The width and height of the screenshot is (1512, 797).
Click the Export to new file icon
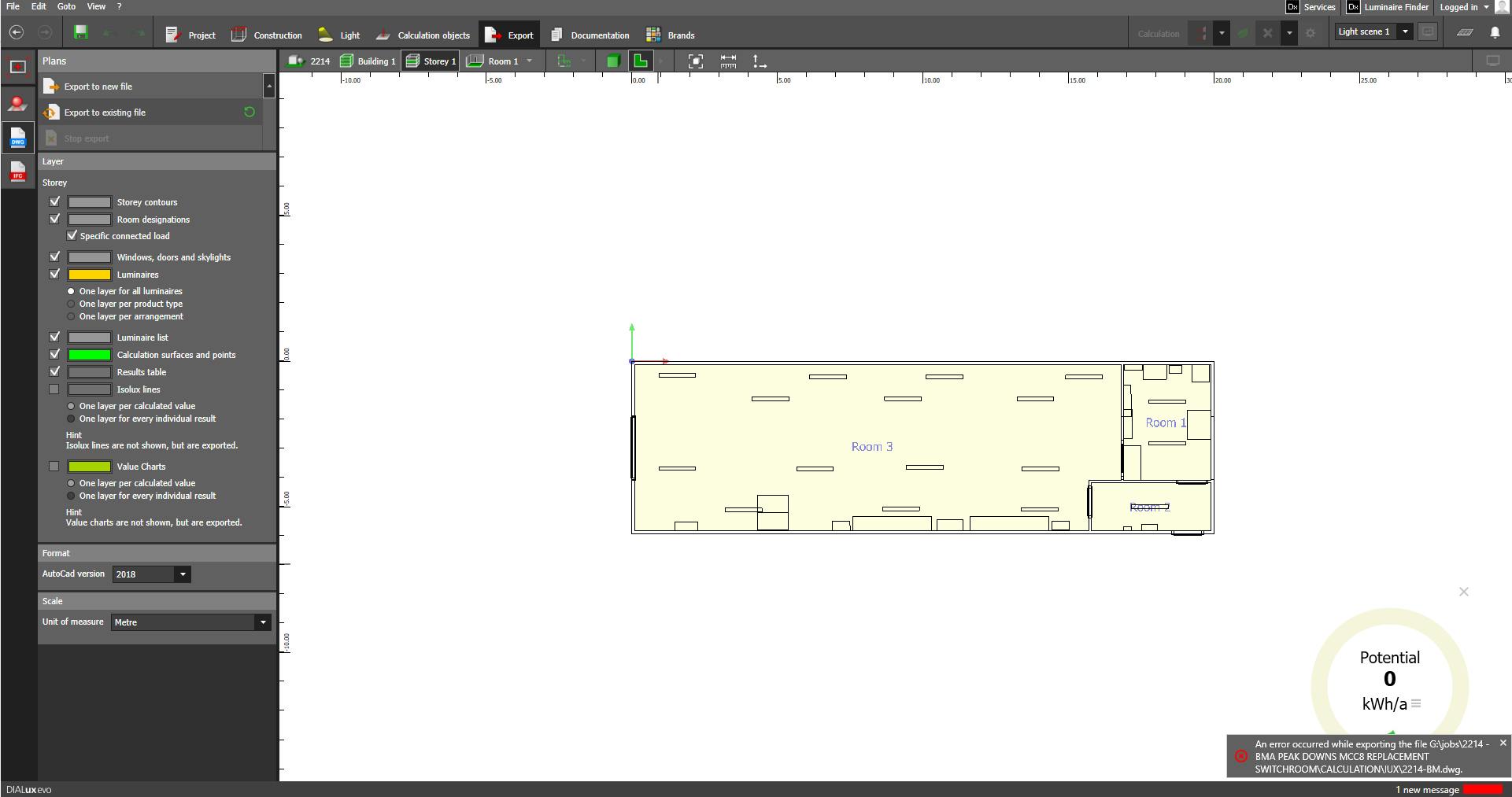(51, 87)
